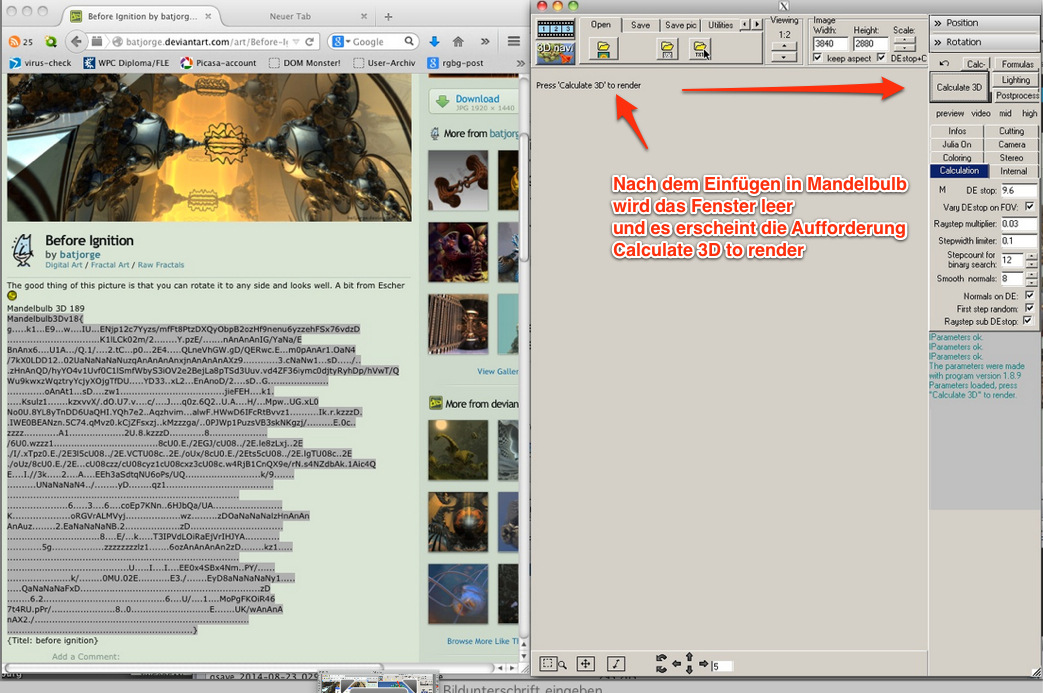Show previous toolbar tabs with left arrow
This screenshot has width=1043, height=693.
click(745, 25)
